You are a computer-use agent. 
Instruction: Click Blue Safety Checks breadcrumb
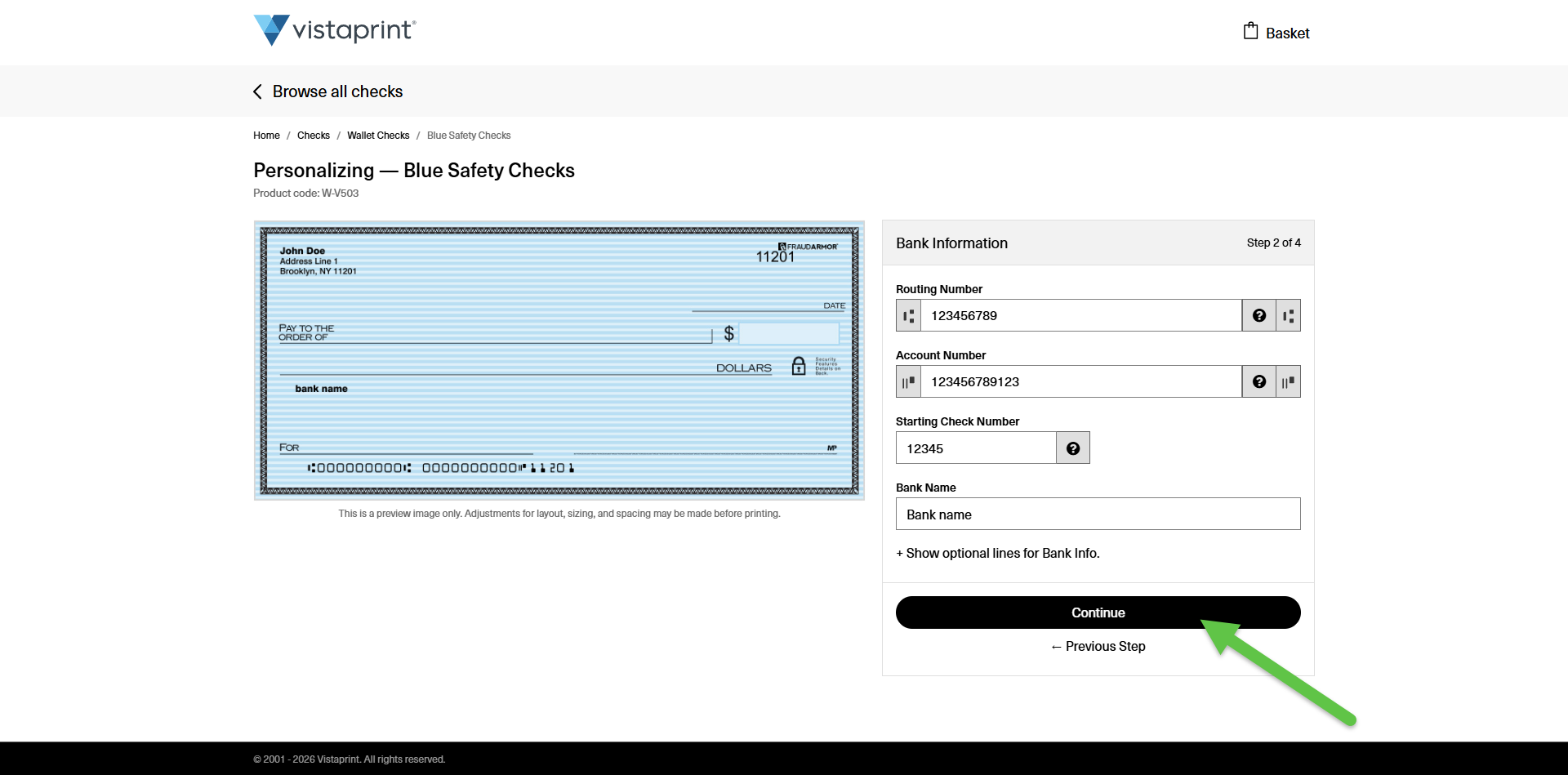[469, 136]
